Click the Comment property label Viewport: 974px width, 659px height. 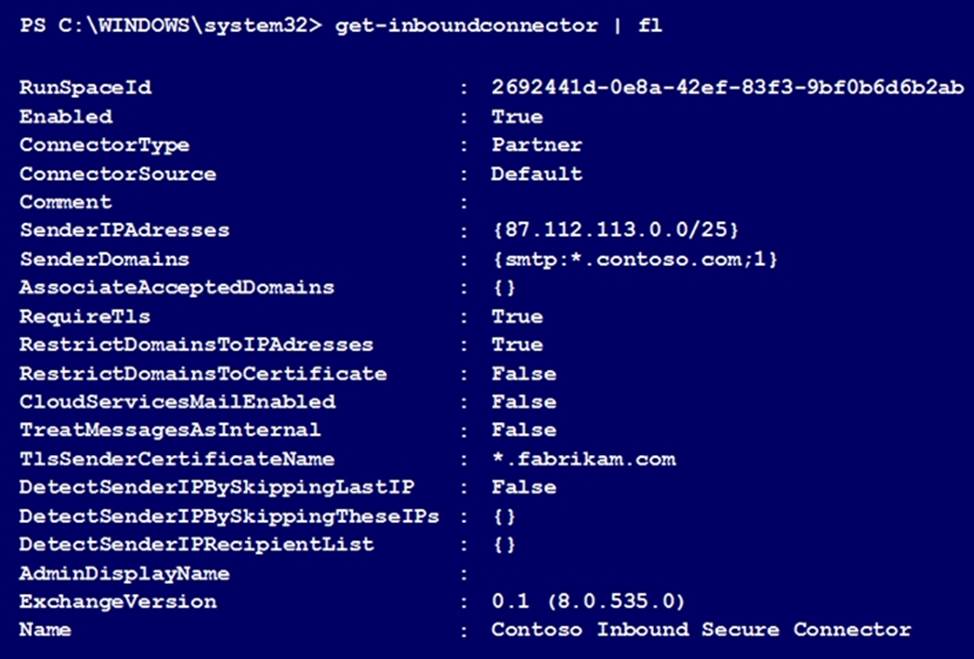point(66,202)
